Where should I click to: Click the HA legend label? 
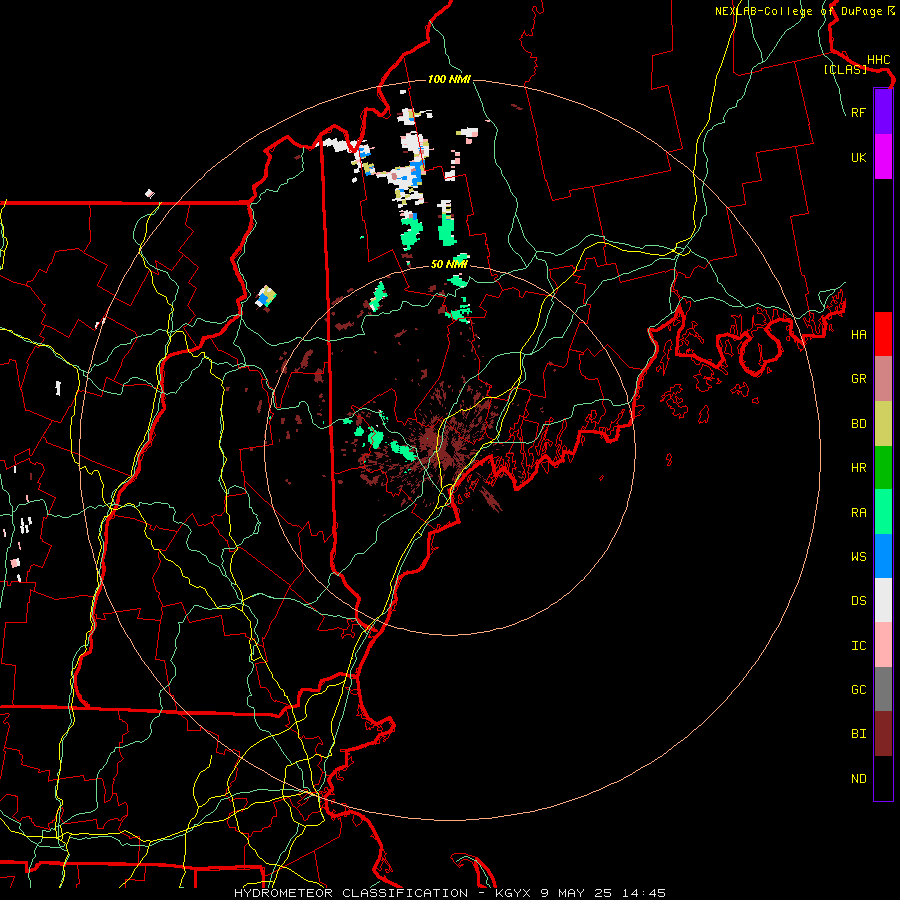tap(858, 334)
